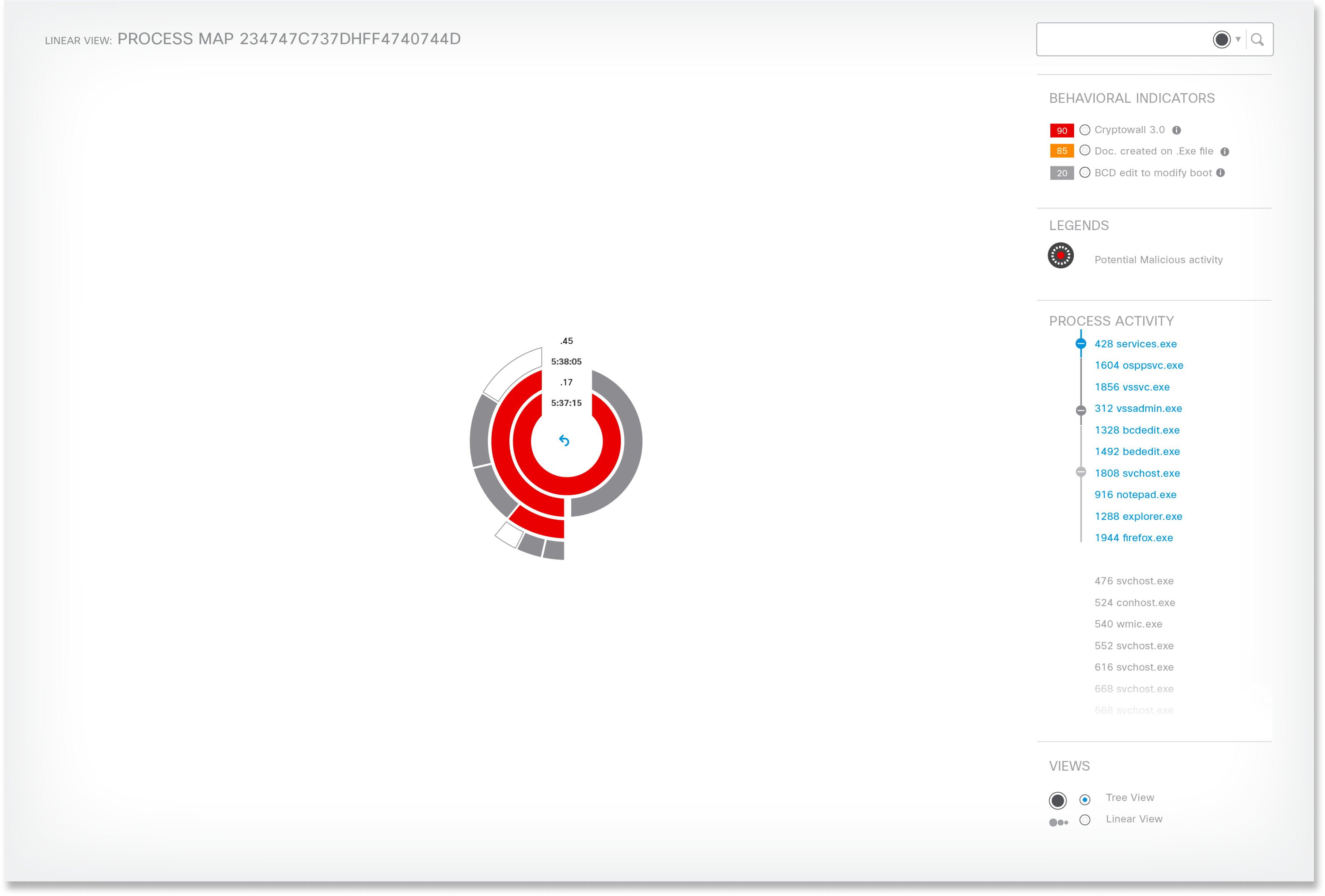Image resolution: width=1325 pixels, height=896 pixels.
Task: Click the gray 20 severity badge
Action: (x=1062, y=173)
